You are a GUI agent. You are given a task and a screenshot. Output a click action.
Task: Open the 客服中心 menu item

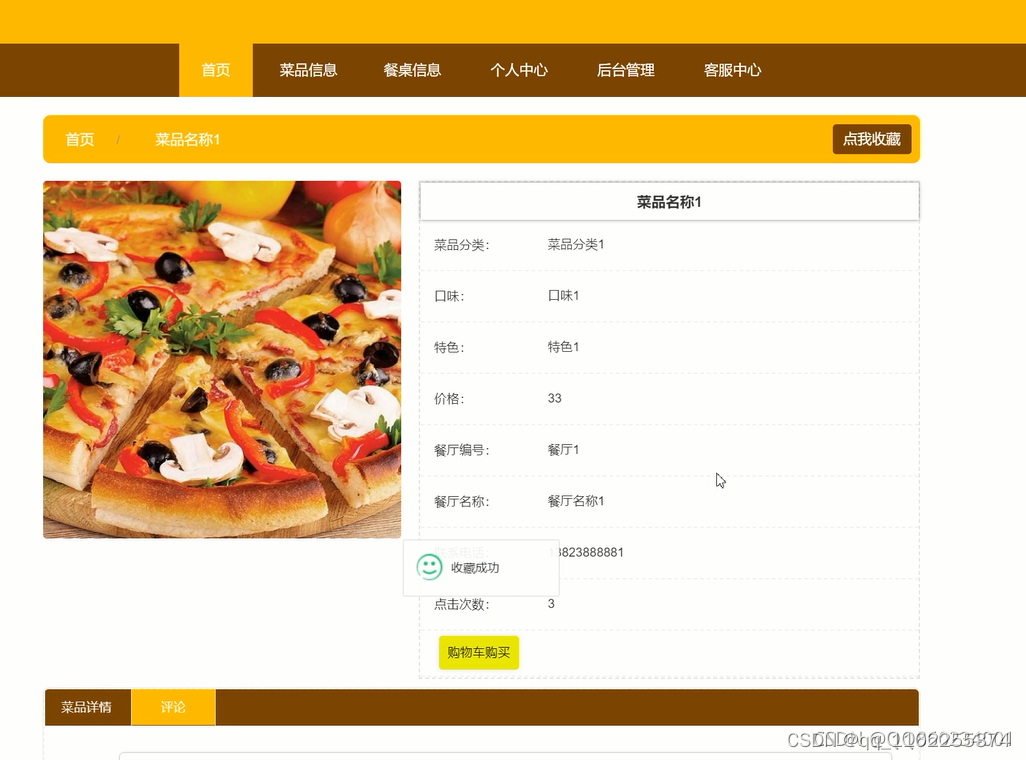click(732, 70)
